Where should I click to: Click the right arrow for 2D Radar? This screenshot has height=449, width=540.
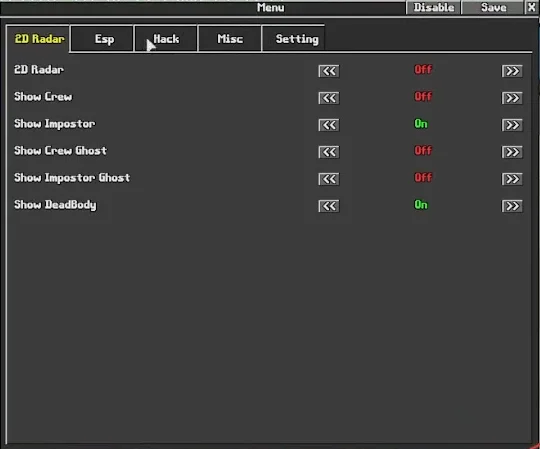point(512,71)
